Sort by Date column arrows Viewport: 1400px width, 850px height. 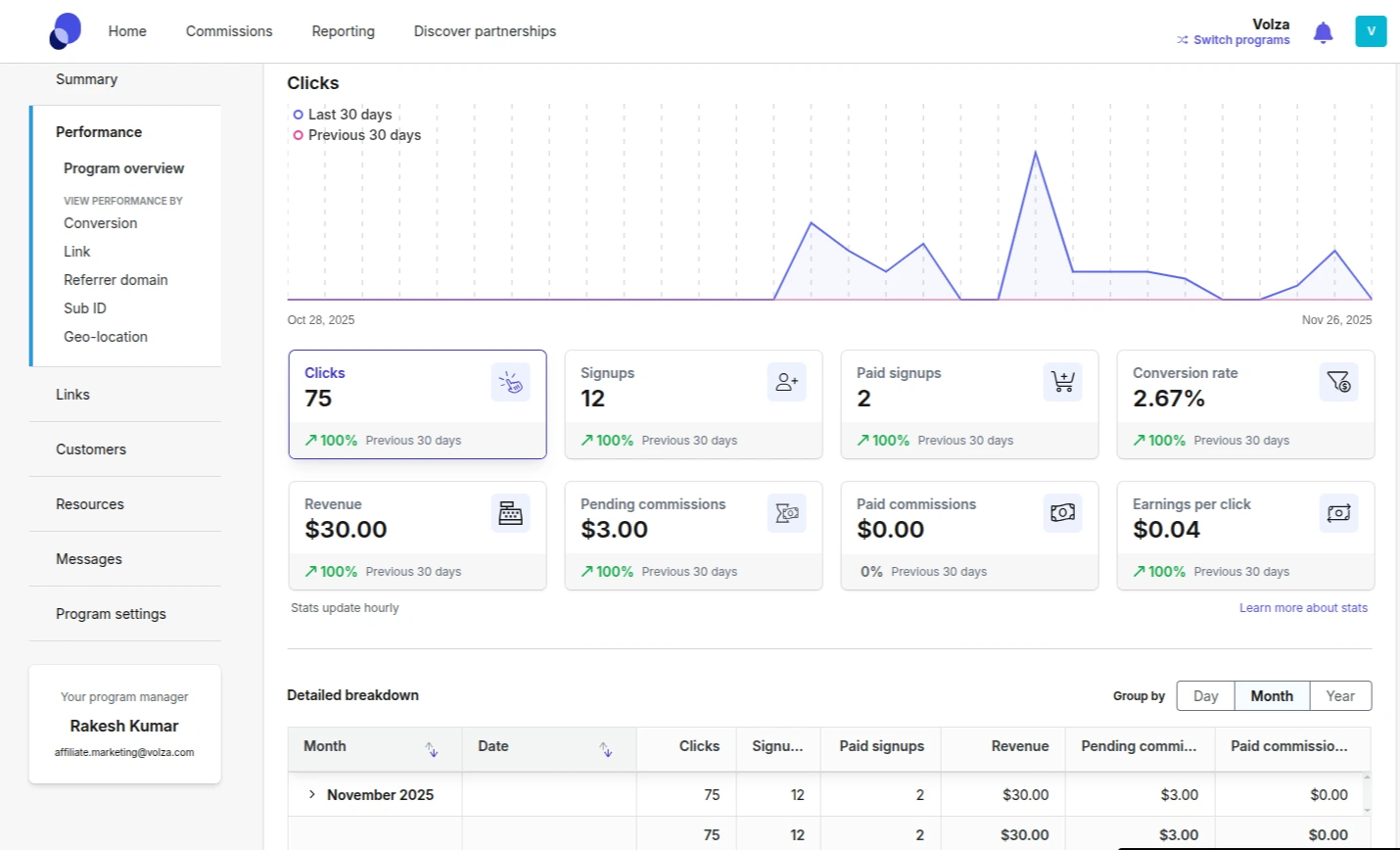point(605,749)
